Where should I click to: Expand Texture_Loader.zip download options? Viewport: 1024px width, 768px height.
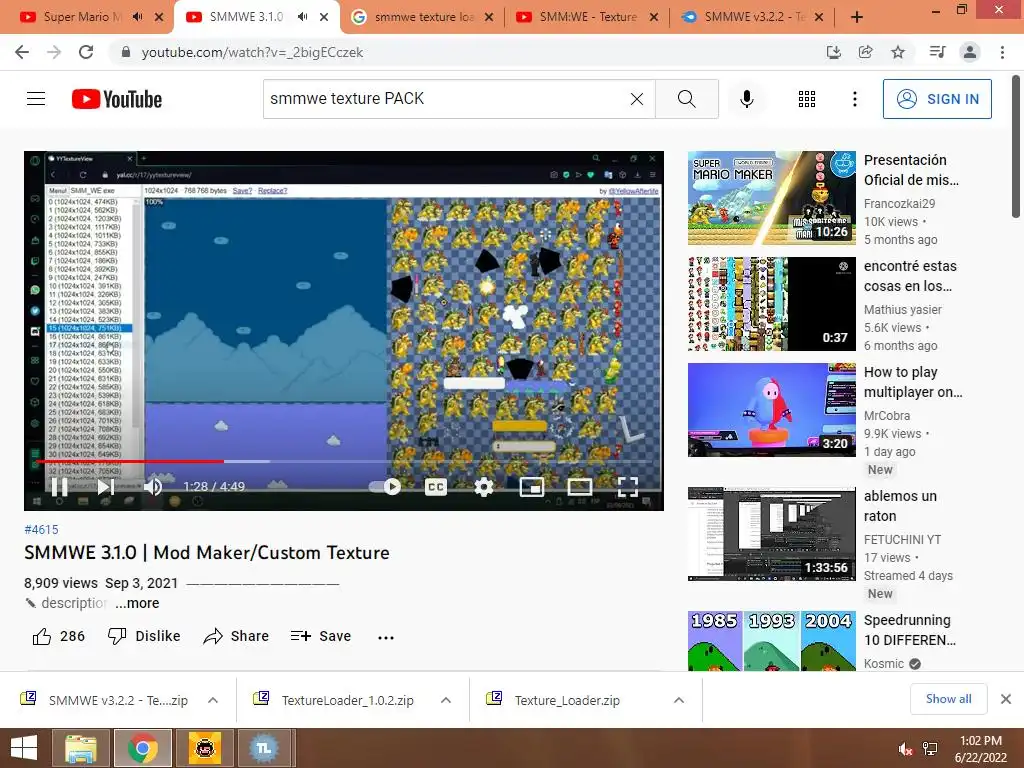tap(679, 700)
